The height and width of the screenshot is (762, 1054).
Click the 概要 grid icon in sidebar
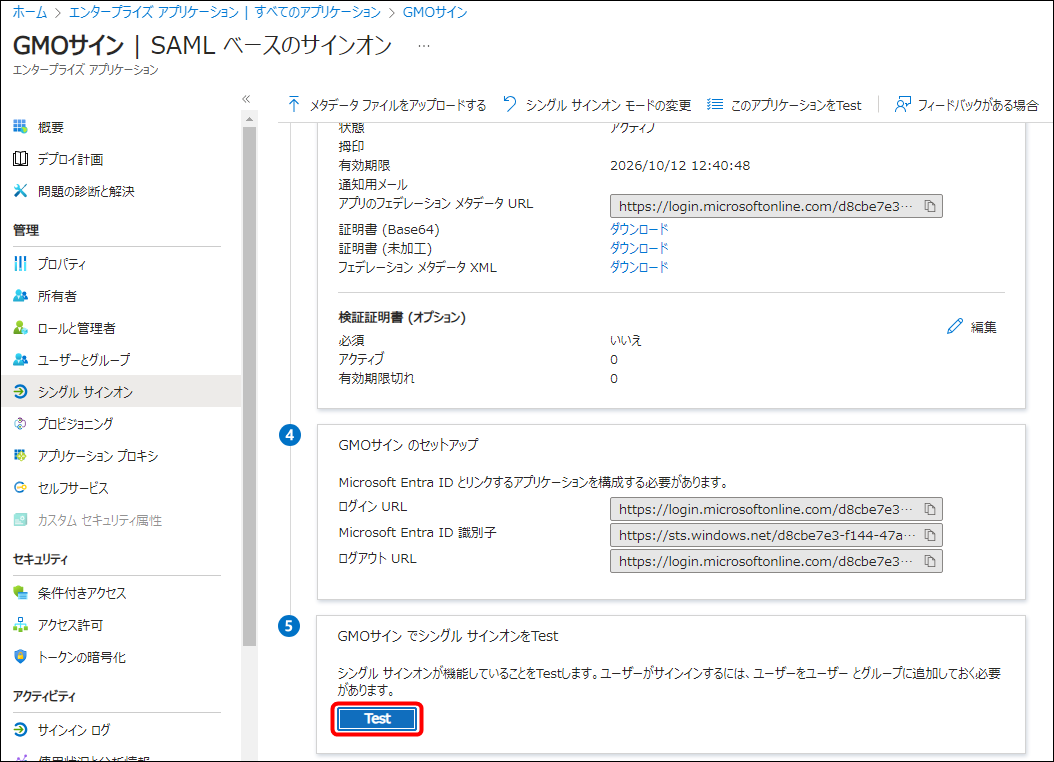[20, 126]
